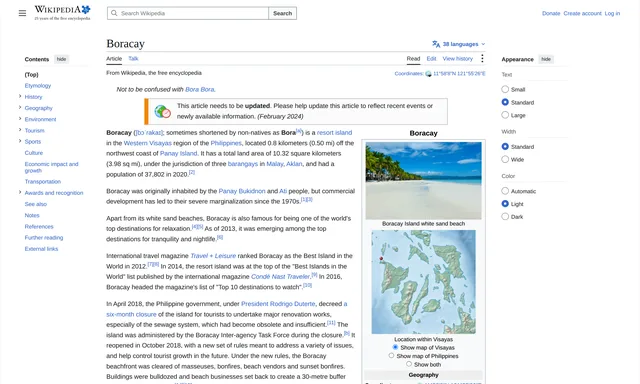Jump to Notes section

click(32, 215)
